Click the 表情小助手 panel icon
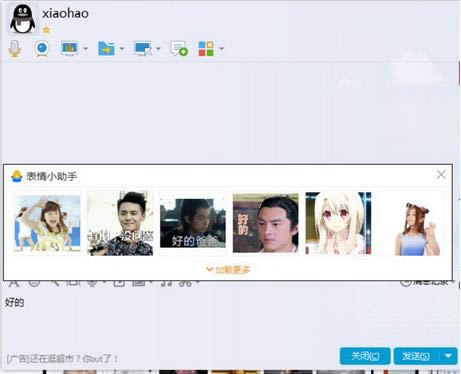The width and height of the screenshot is (461, 374). pyautogui.click(x=17, y=176)
